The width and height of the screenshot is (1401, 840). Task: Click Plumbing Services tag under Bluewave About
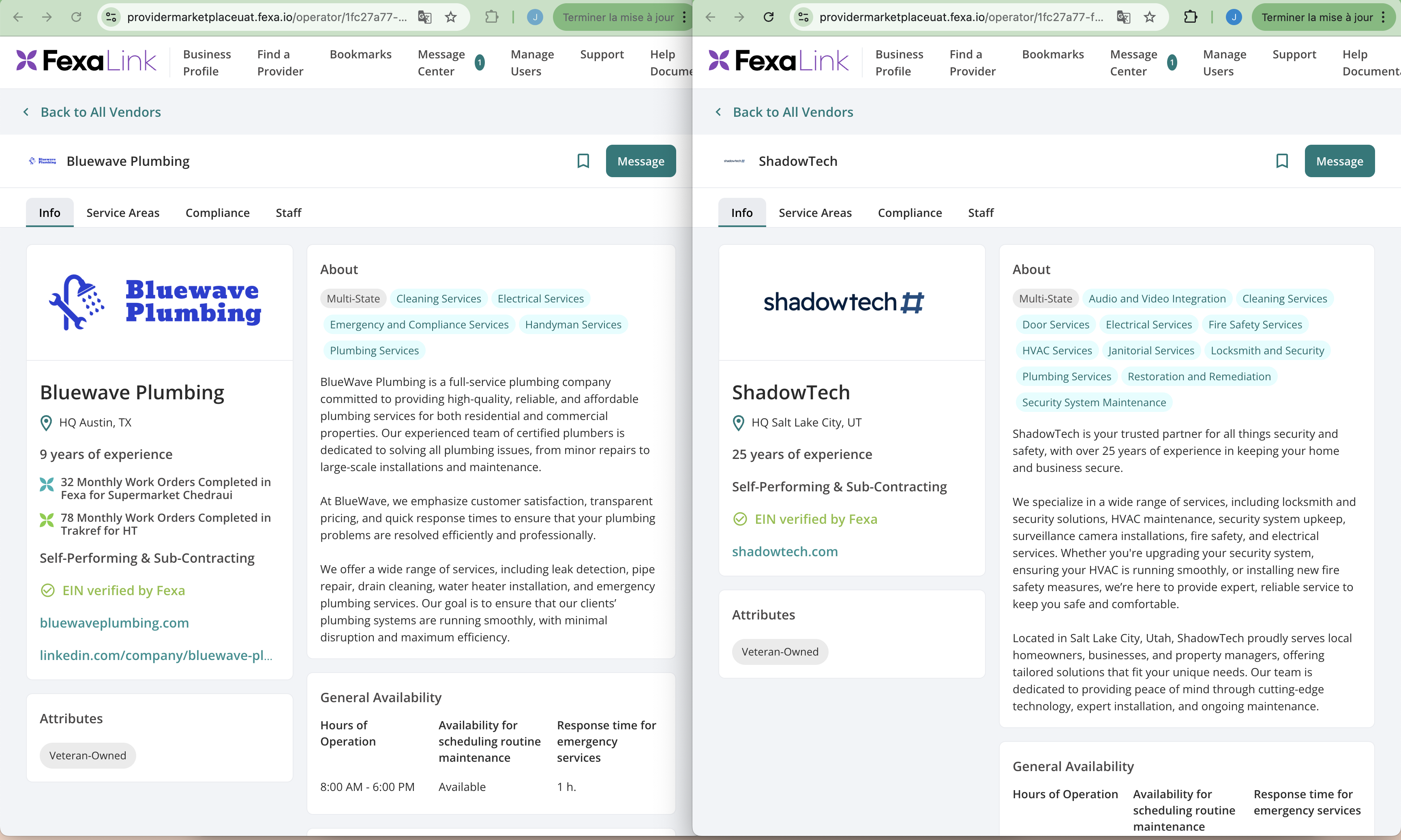point(374,350)
